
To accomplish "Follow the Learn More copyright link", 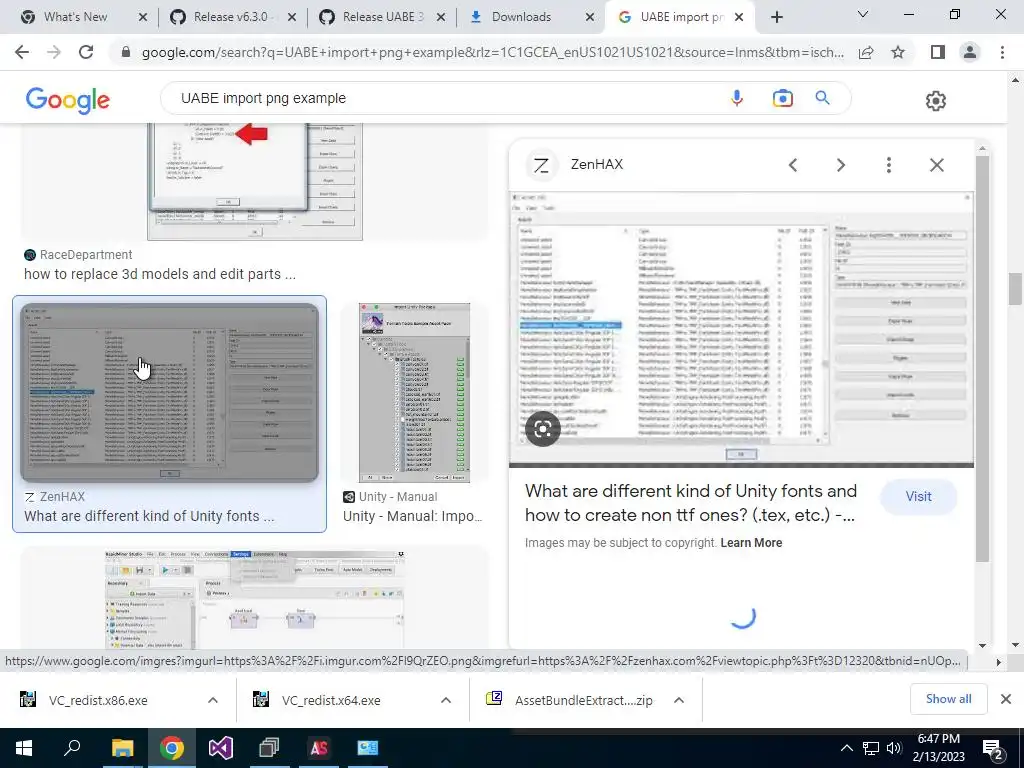I will (751, 543).
